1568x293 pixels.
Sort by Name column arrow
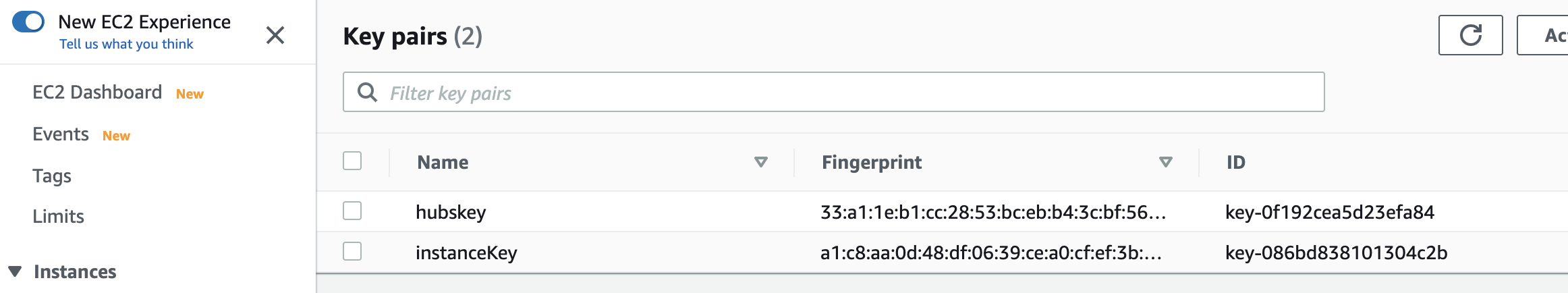[760, 162]
